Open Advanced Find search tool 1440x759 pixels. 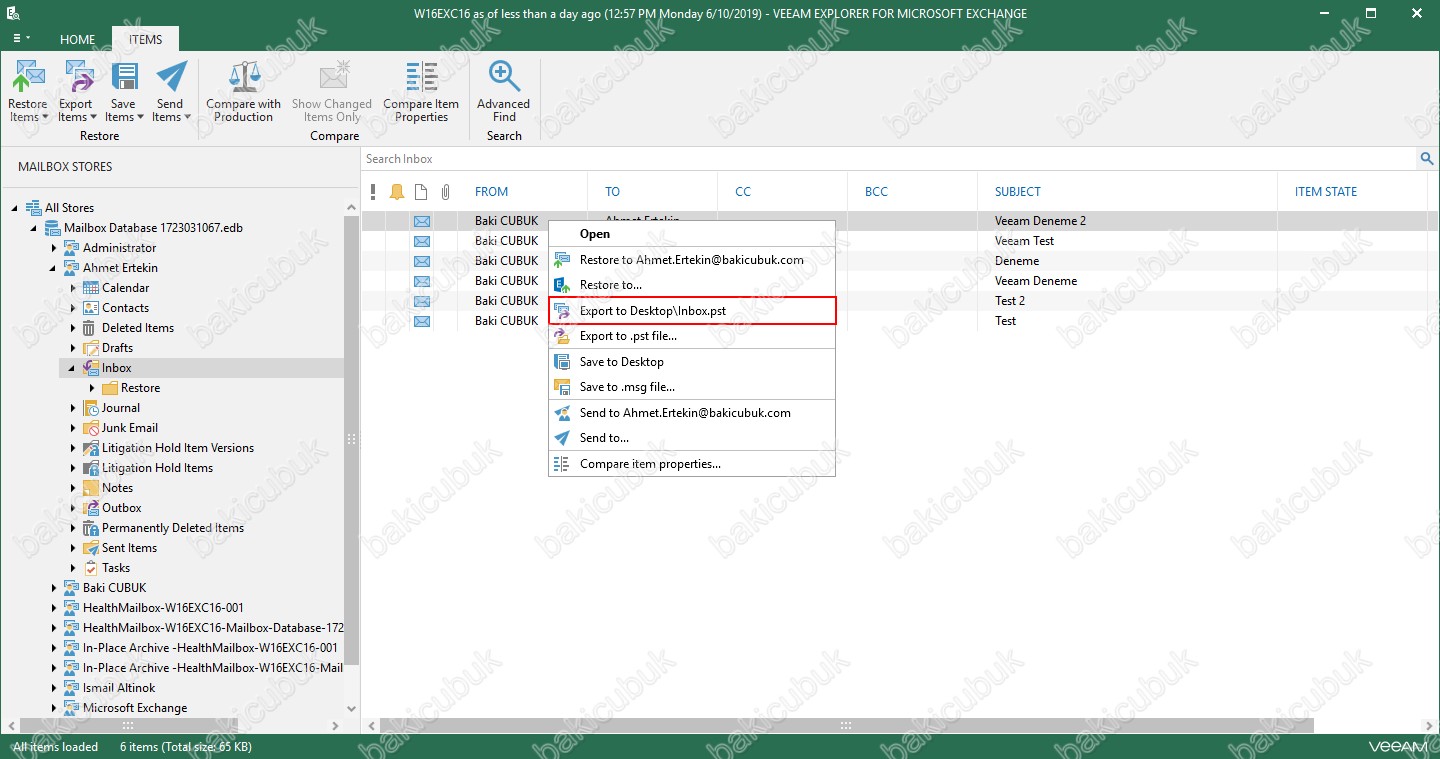[x=503, y=91]
